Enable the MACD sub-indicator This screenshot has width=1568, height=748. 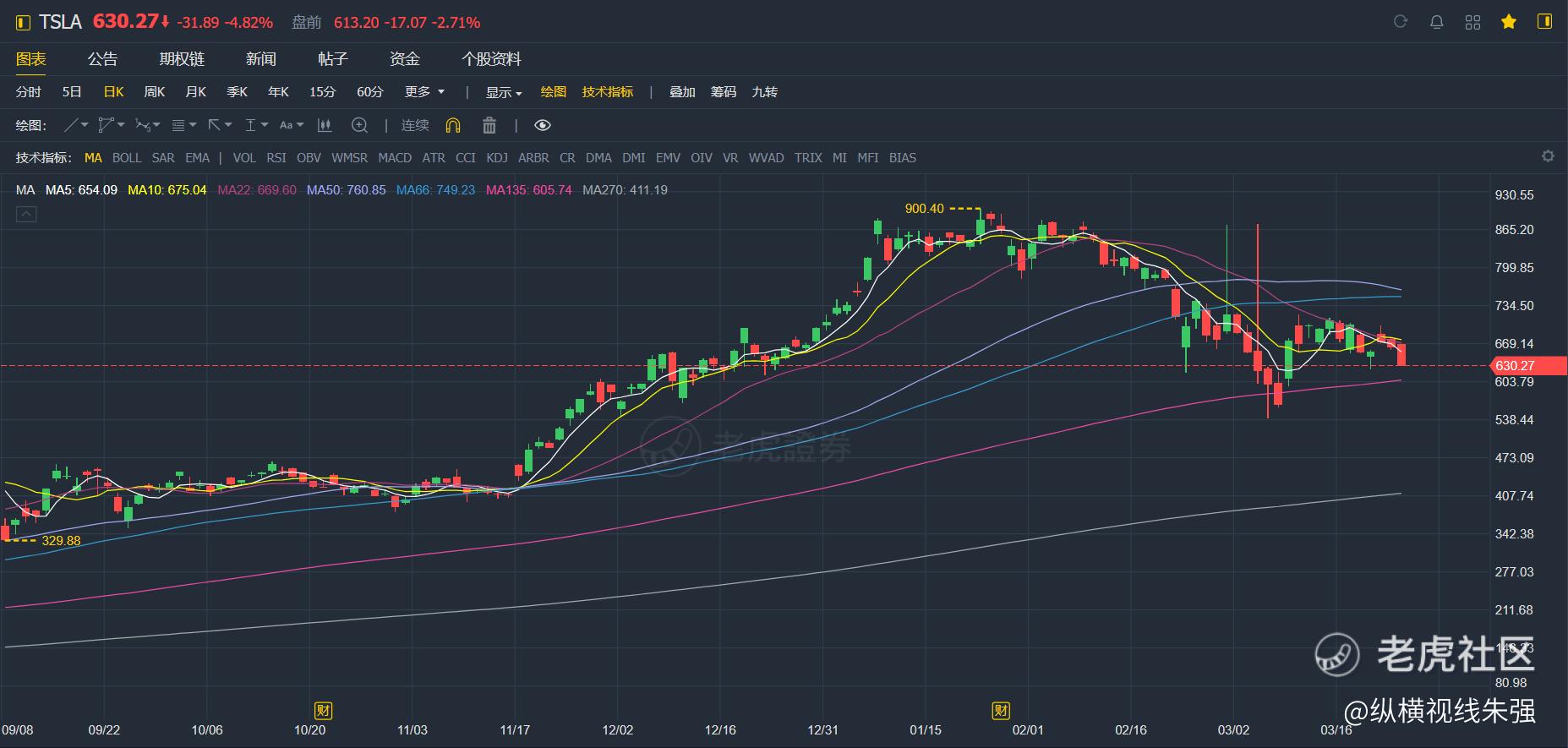click(x=395, y=157)
